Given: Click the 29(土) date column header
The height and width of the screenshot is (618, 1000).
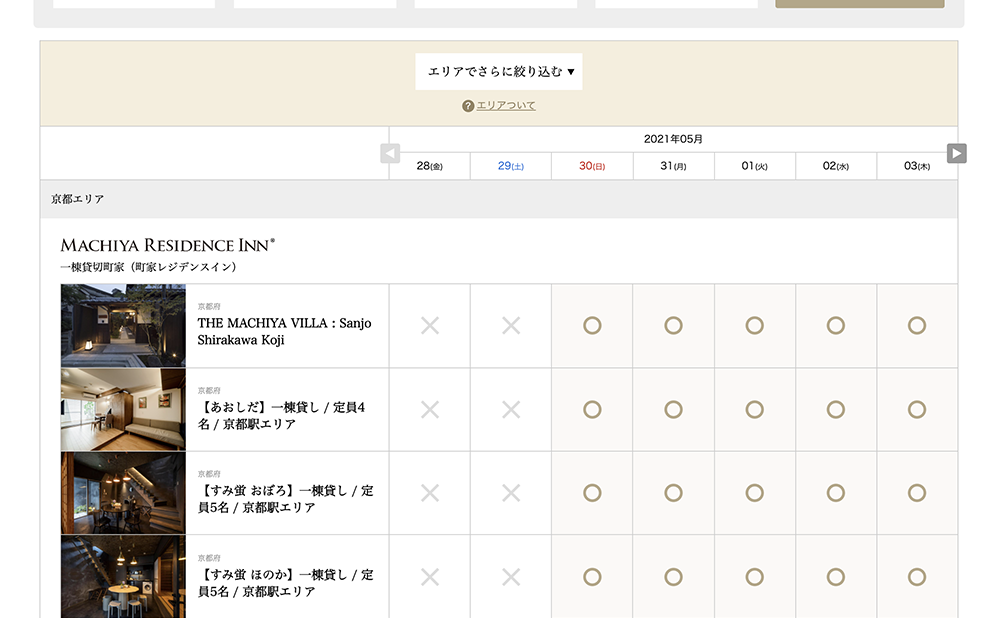Looking at the screenshot, I should [x=510, y=165].
